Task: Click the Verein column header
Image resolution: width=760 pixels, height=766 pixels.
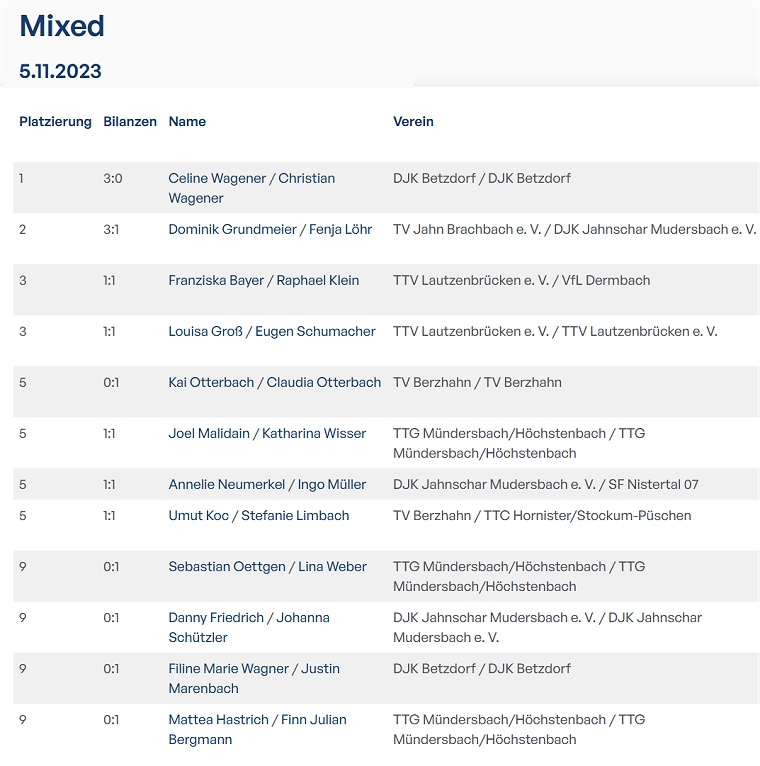Action: [x=413, y=122]
